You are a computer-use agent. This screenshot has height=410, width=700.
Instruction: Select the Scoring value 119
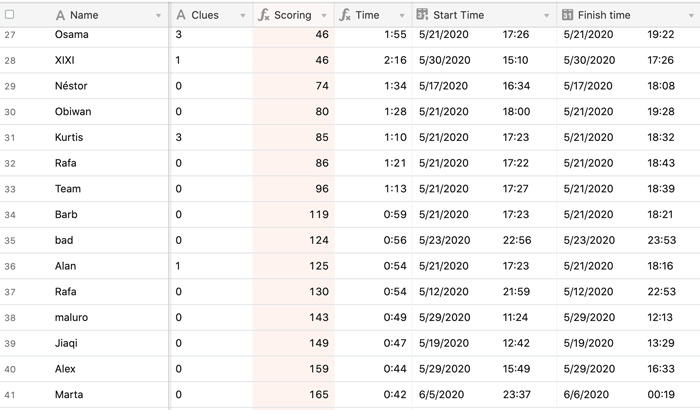click(319, 214)
